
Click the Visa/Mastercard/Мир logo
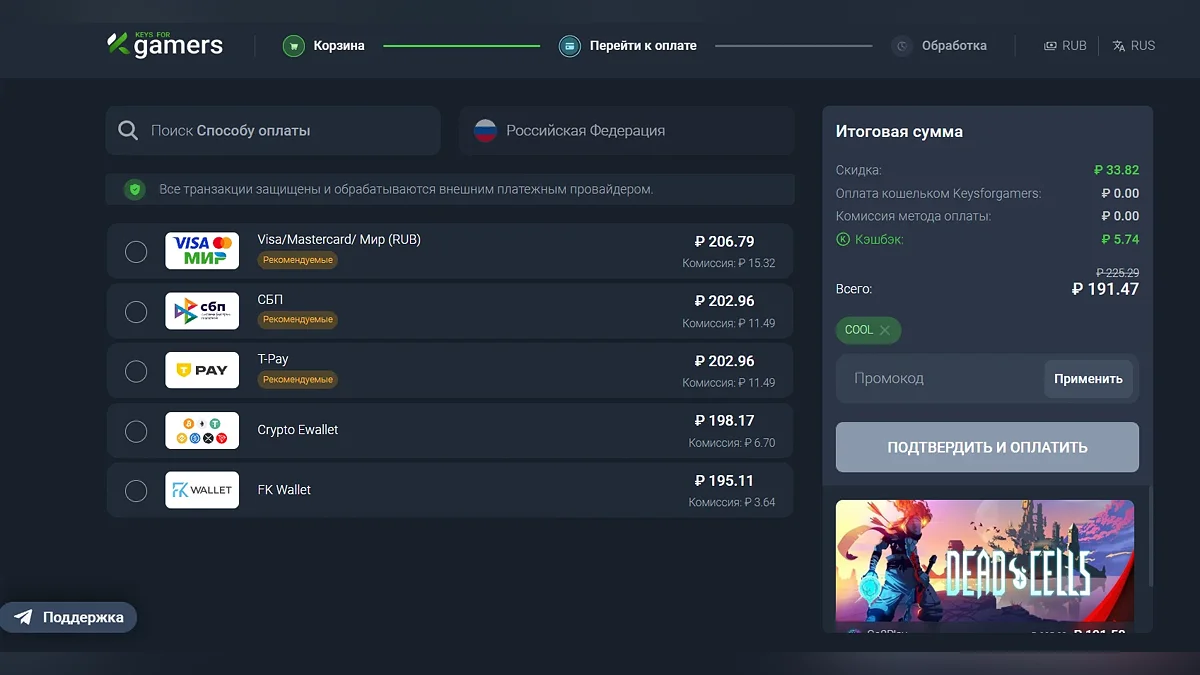click(x=202, y=251)
